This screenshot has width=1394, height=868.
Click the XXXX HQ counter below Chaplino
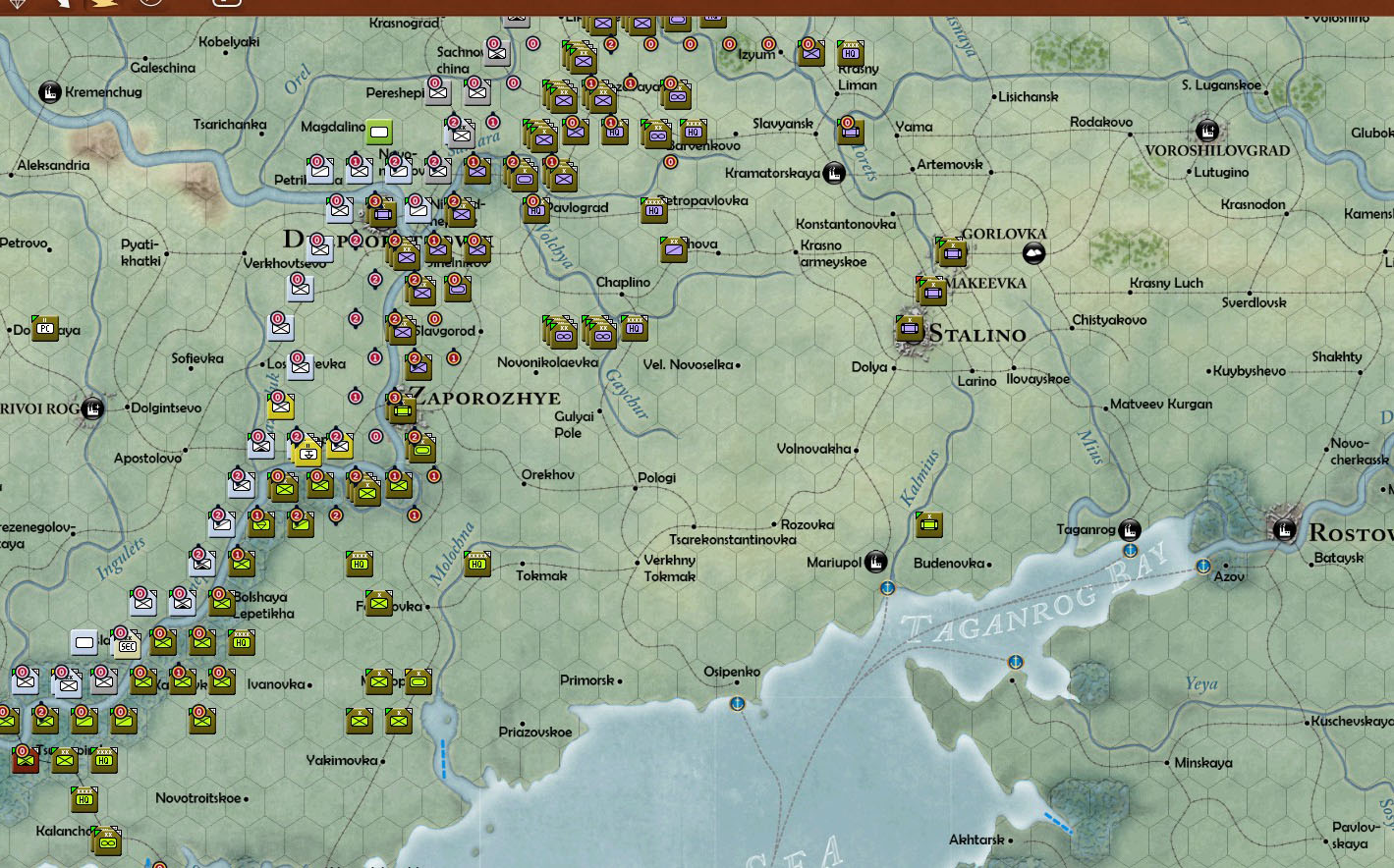635,328
